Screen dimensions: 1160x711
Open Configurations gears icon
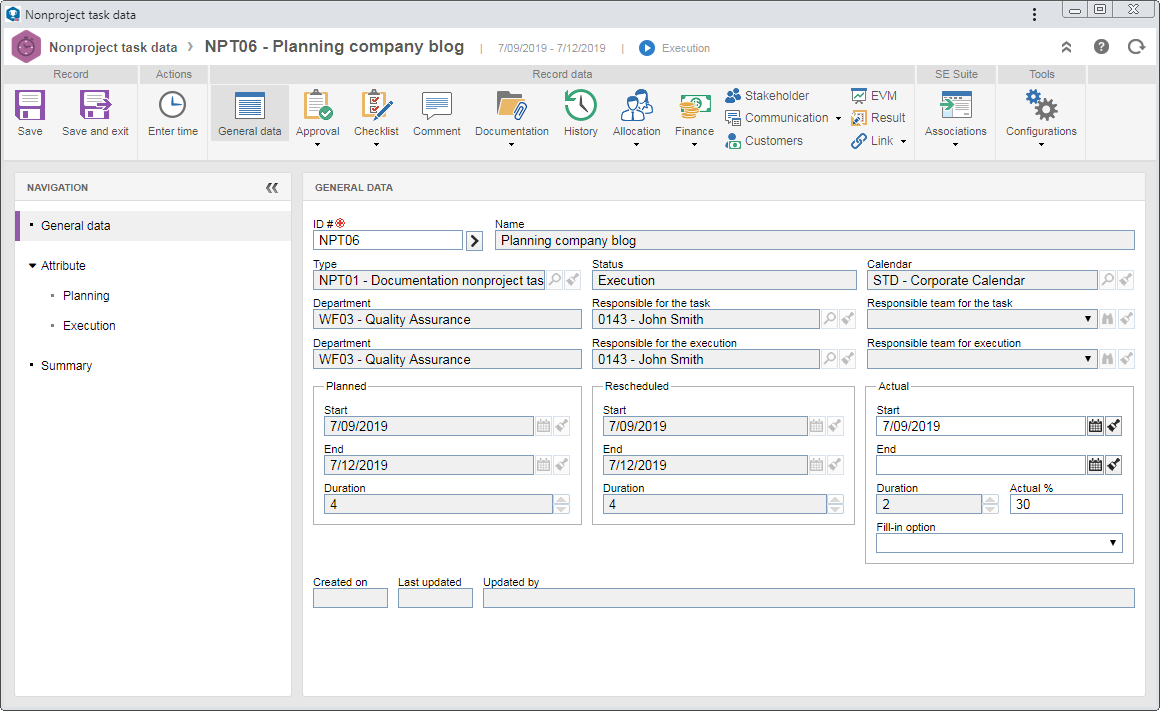point(1041,105)
